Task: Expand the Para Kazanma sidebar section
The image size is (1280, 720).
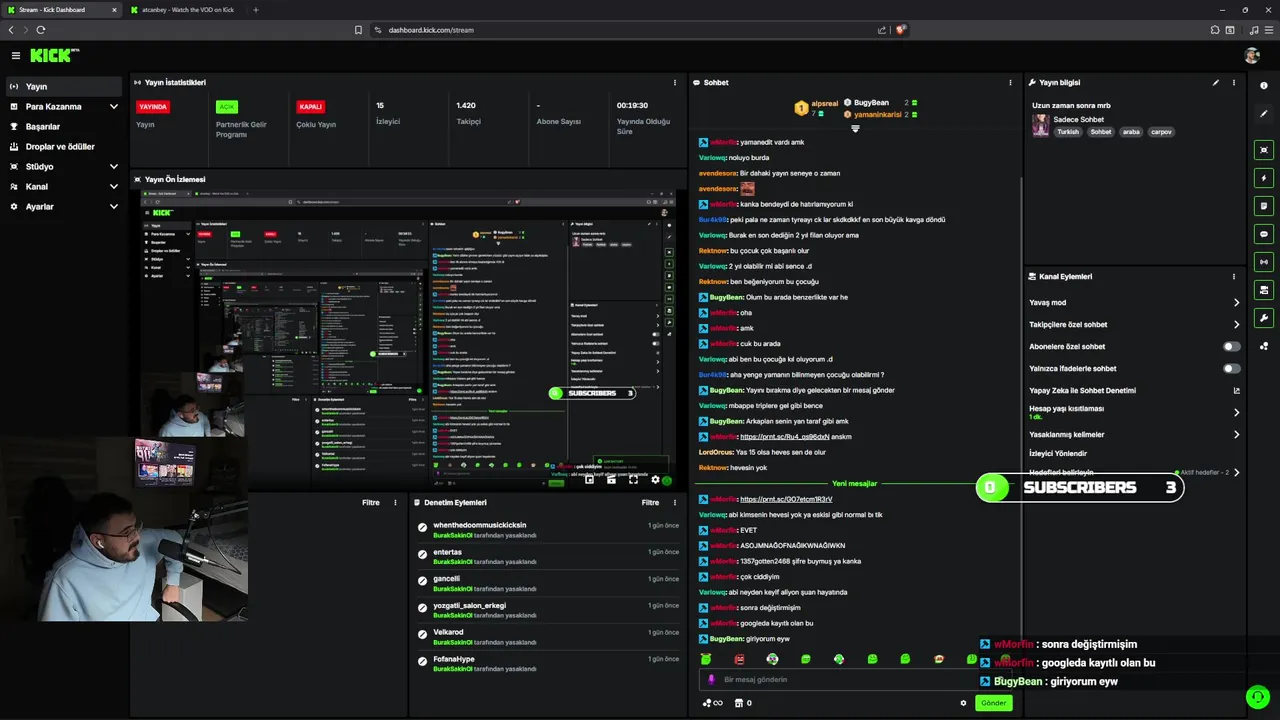Action: point(64,107)
